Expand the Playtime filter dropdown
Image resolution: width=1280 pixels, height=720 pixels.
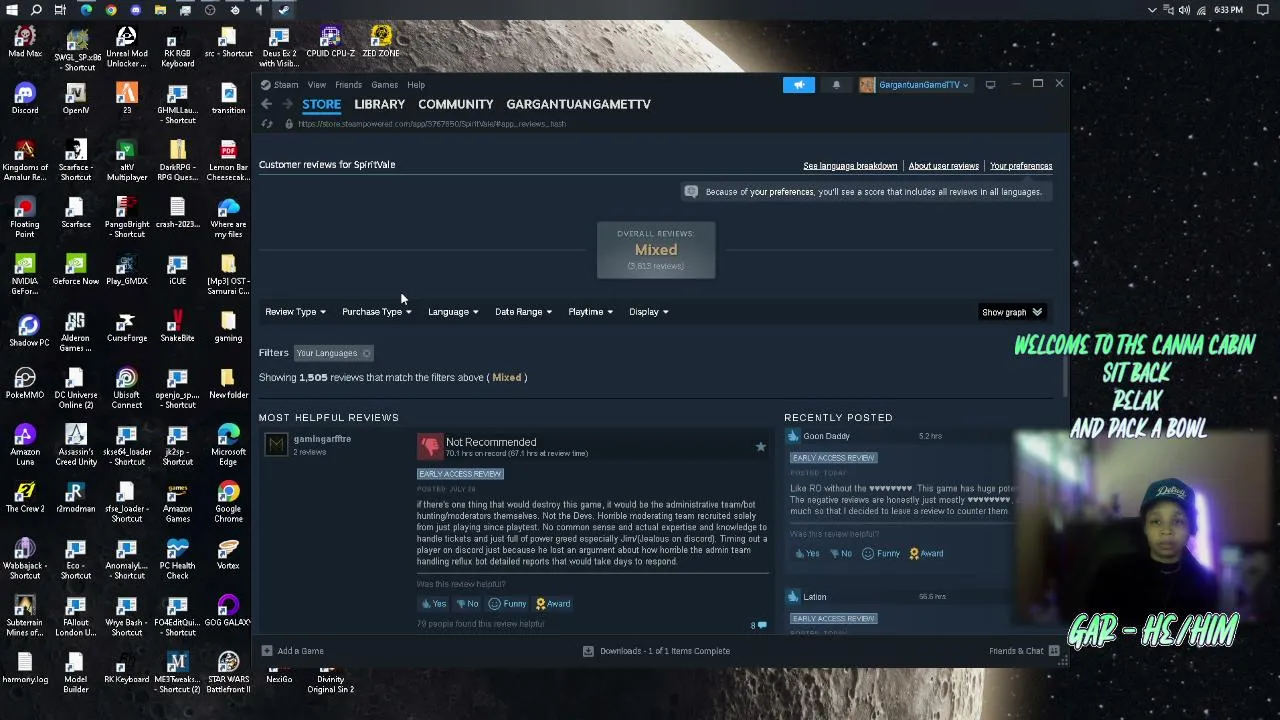pos(590,312)
